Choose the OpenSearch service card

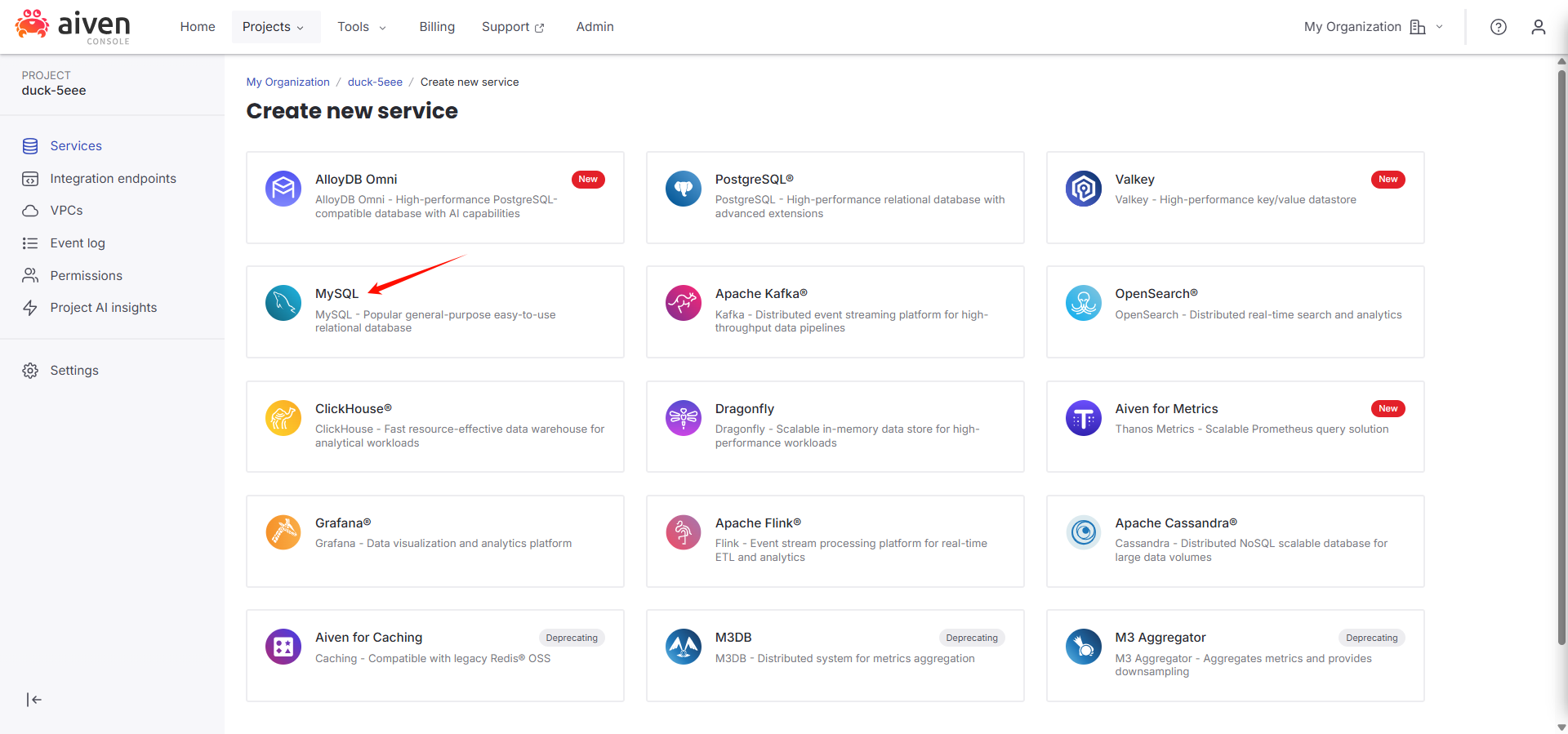coord(1235,312)
